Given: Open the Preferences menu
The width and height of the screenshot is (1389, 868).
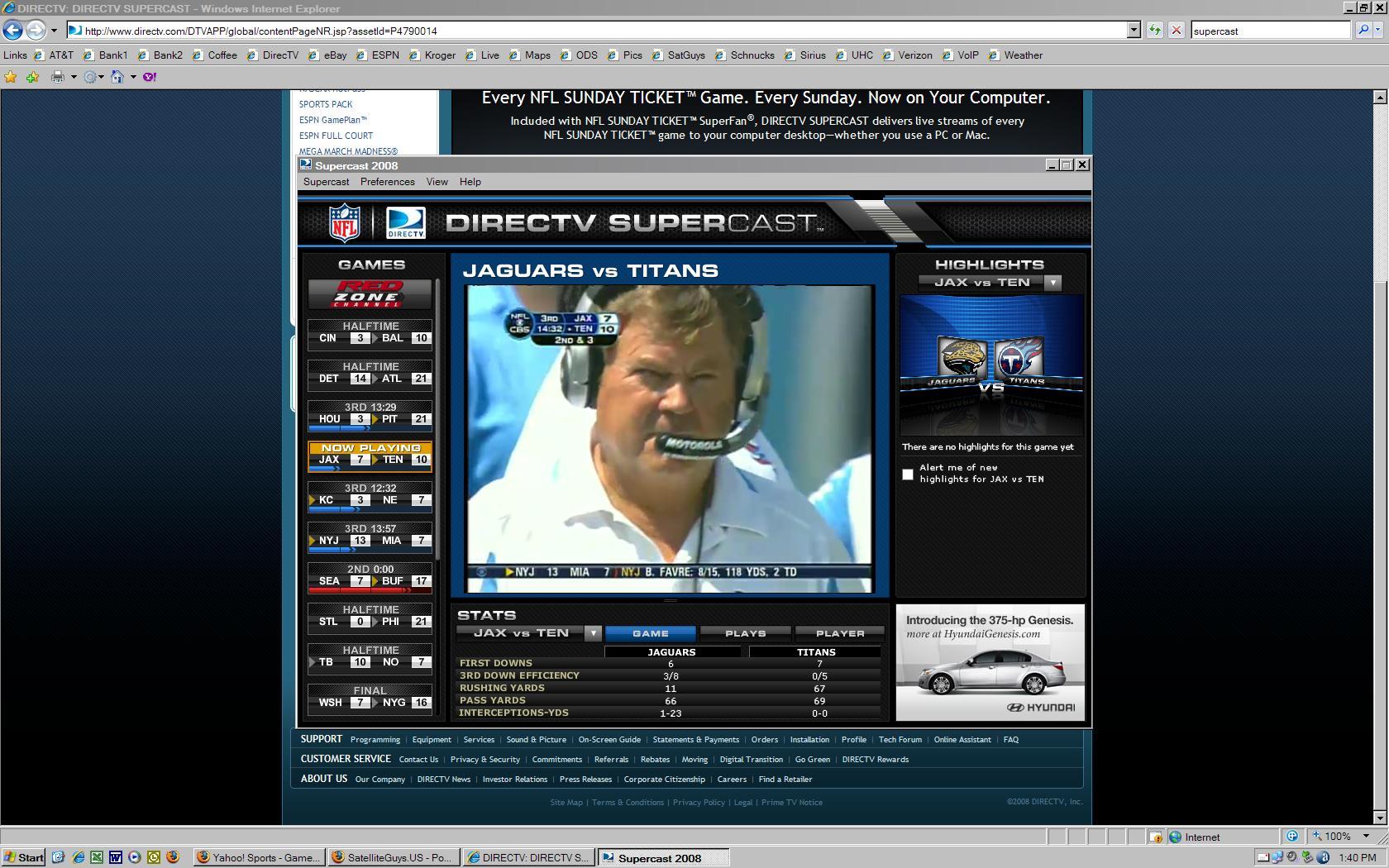Looking at the screenshot, I should pos(387,182).
